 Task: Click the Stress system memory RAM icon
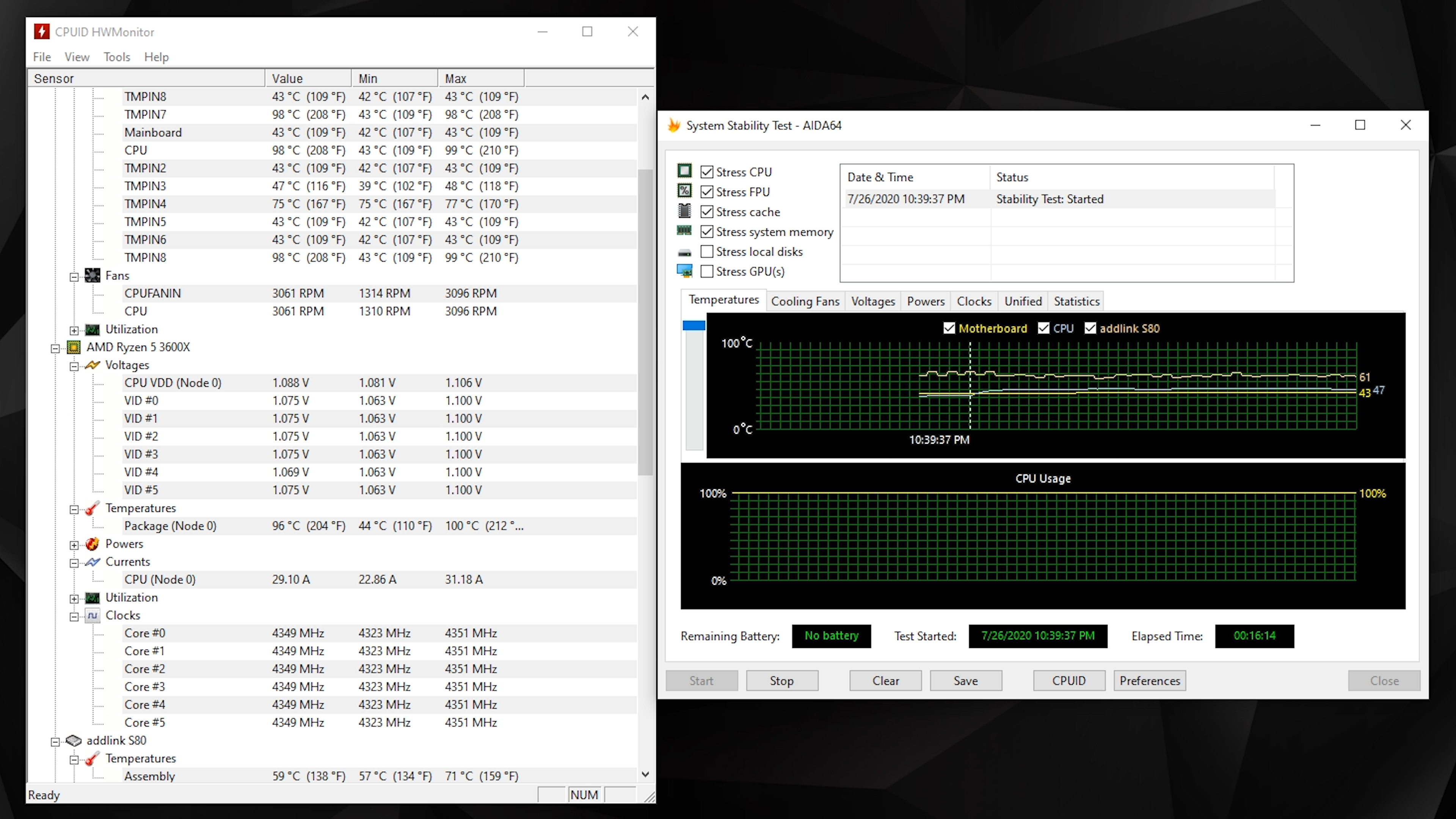coord(684,231)
